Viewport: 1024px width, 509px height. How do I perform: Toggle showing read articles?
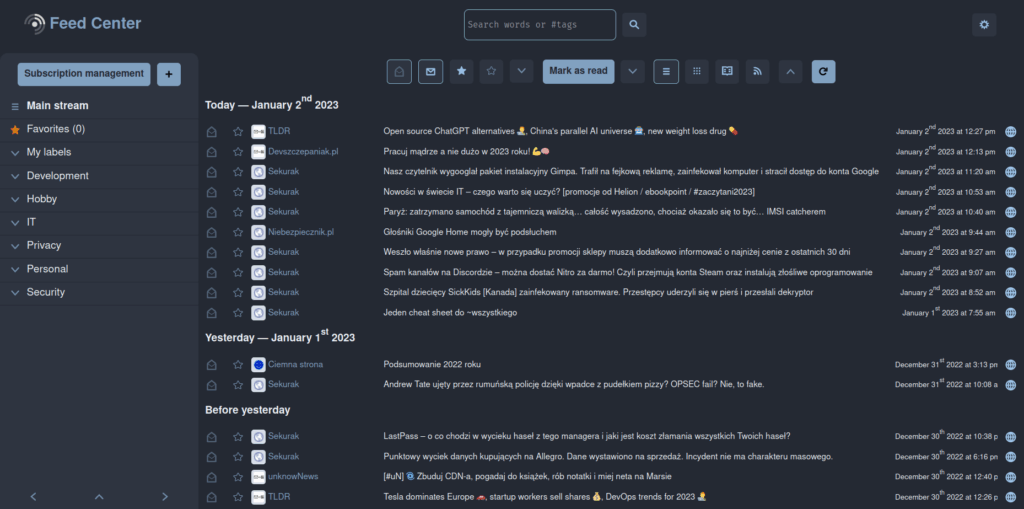click(399, 71)
